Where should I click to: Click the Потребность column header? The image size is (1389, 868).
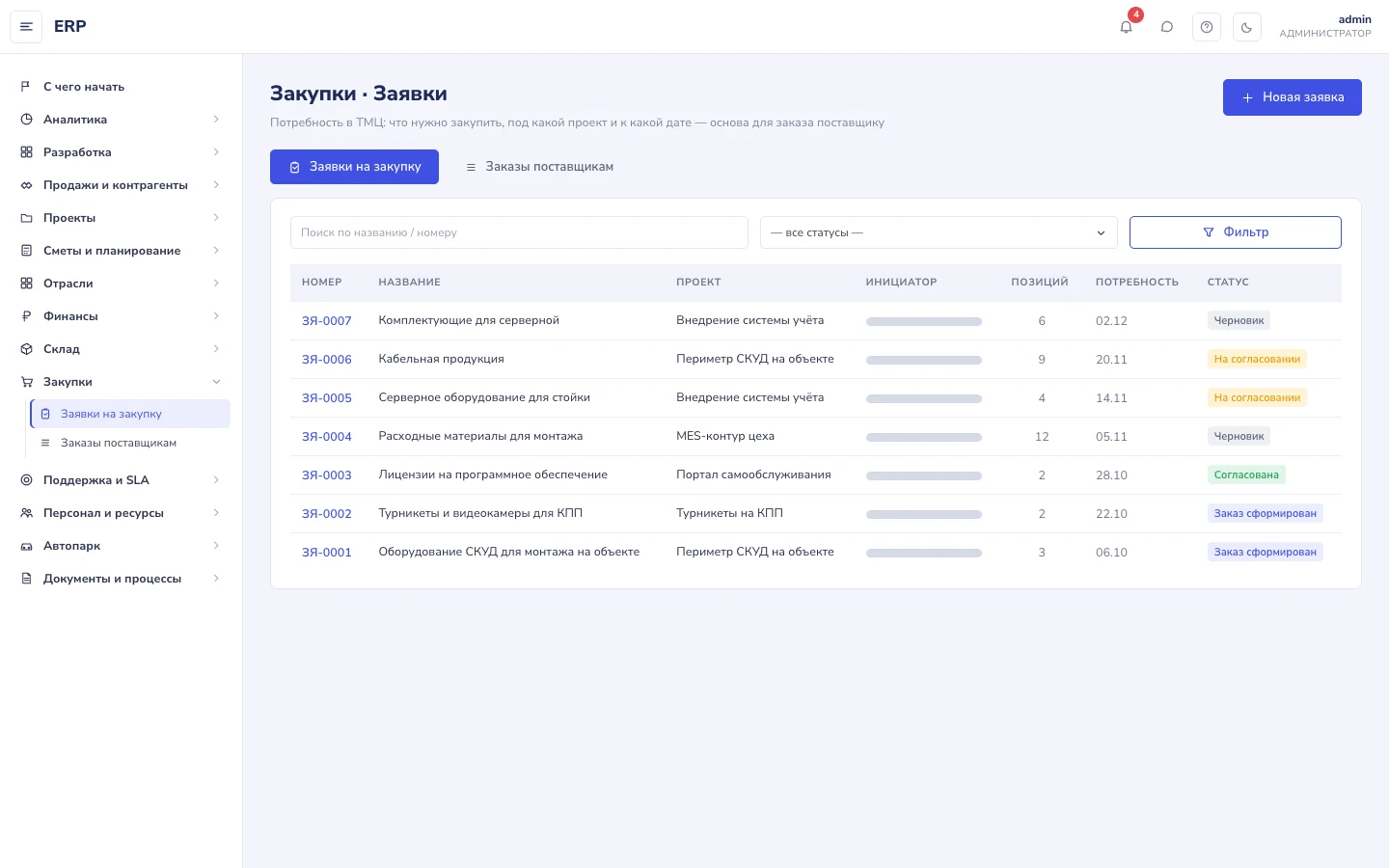[x=1136, y=283]
